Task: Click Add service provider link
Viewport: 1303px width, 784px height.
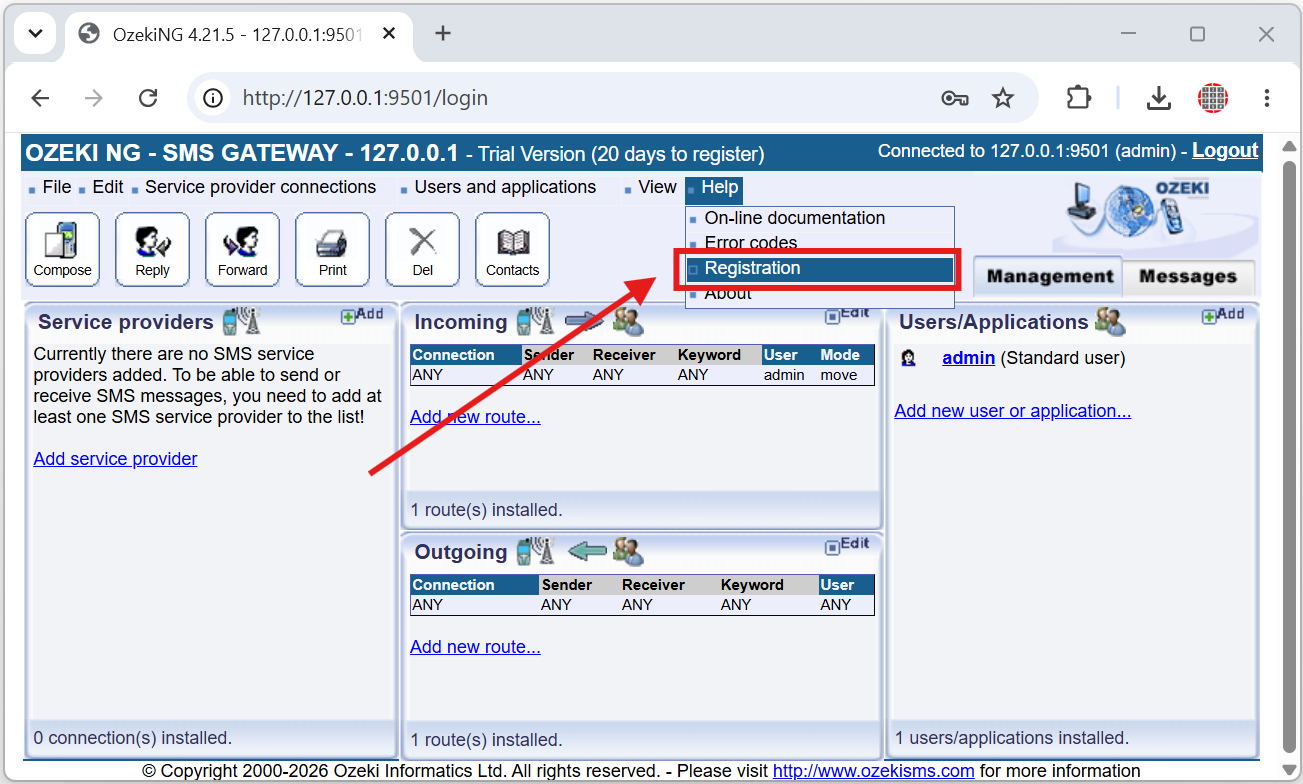Action: click(x=115, y=459)
